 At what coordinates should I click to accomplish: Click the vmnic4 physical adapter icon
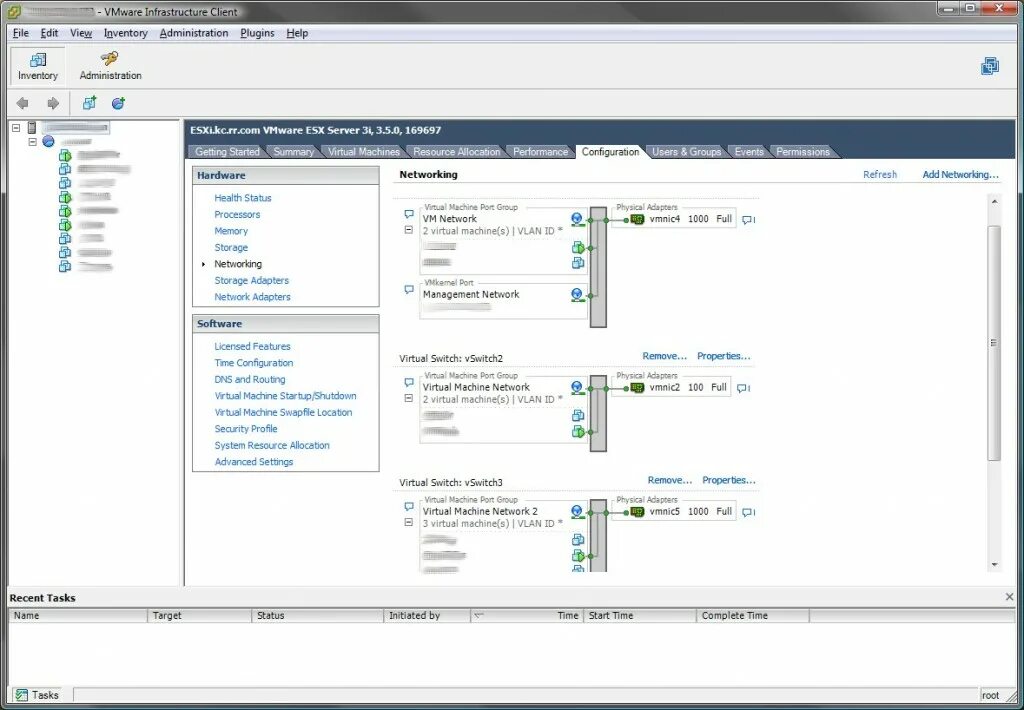tap(637, 219)
